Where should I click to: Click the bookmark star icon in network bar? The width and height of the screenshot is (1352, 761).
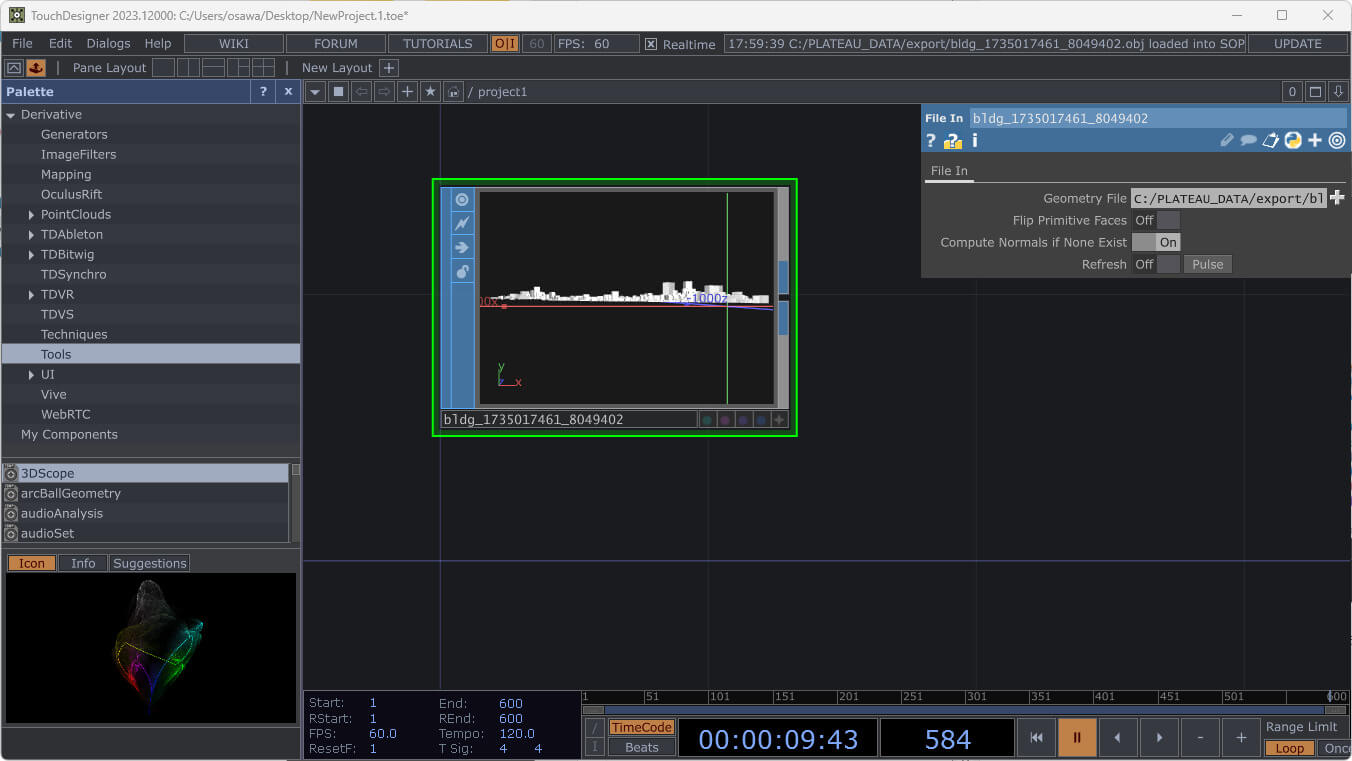[430, 92]
